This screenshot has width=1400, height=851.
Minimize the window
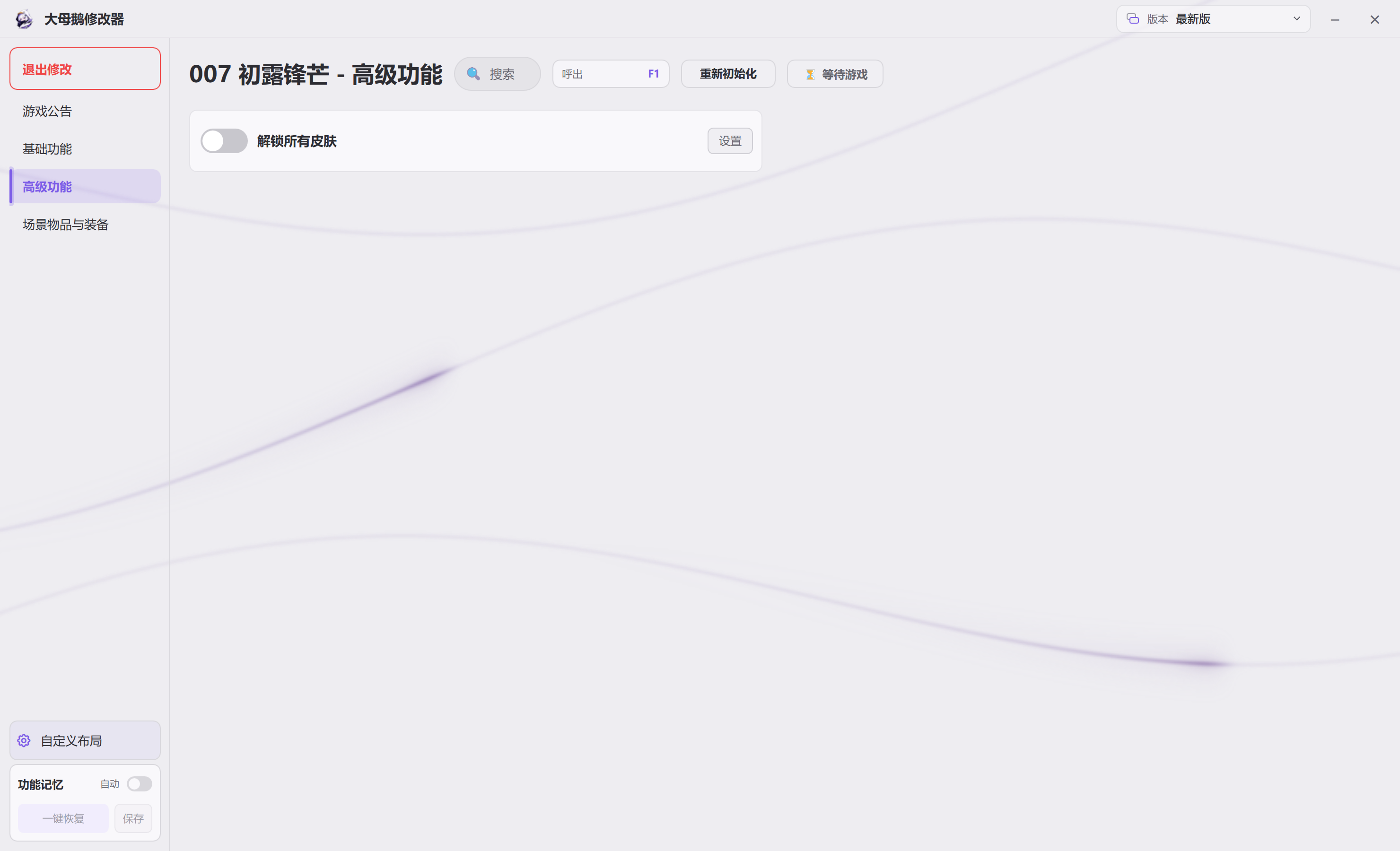click(1335, 19)
